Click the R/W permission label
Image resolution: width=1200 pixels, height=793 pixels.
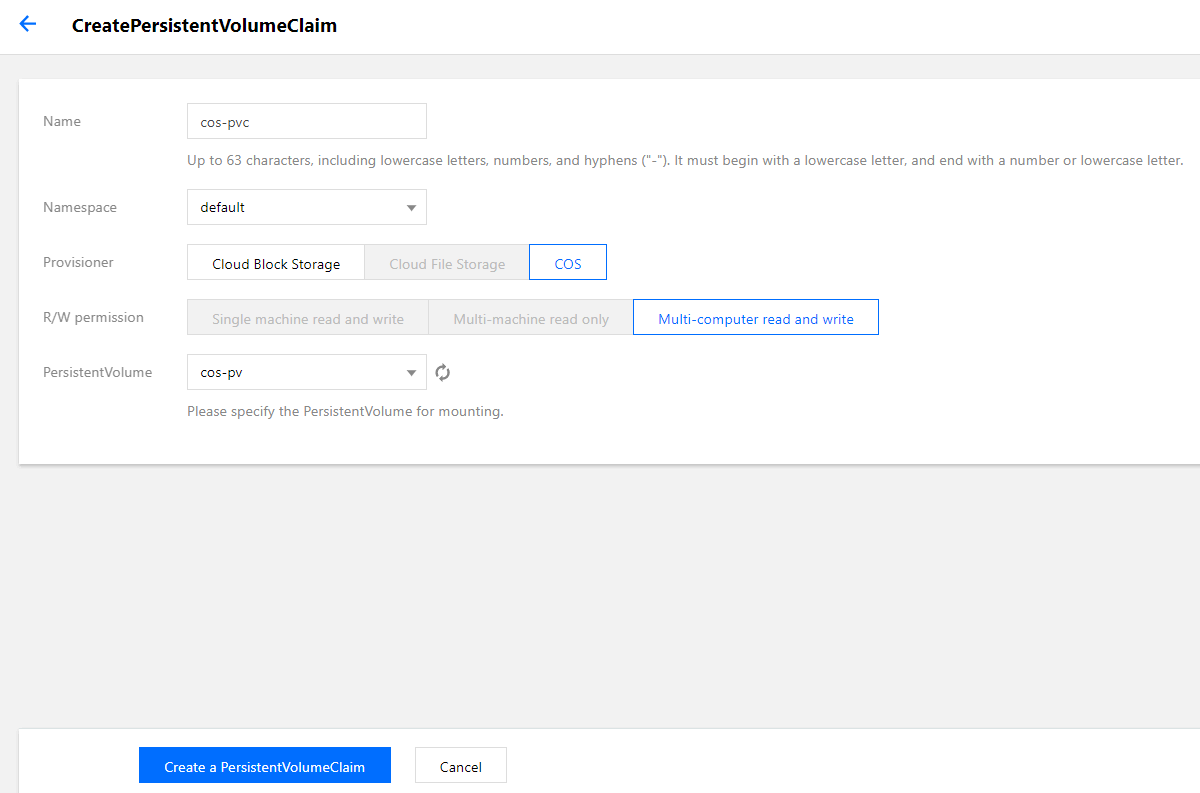(94, 317)
